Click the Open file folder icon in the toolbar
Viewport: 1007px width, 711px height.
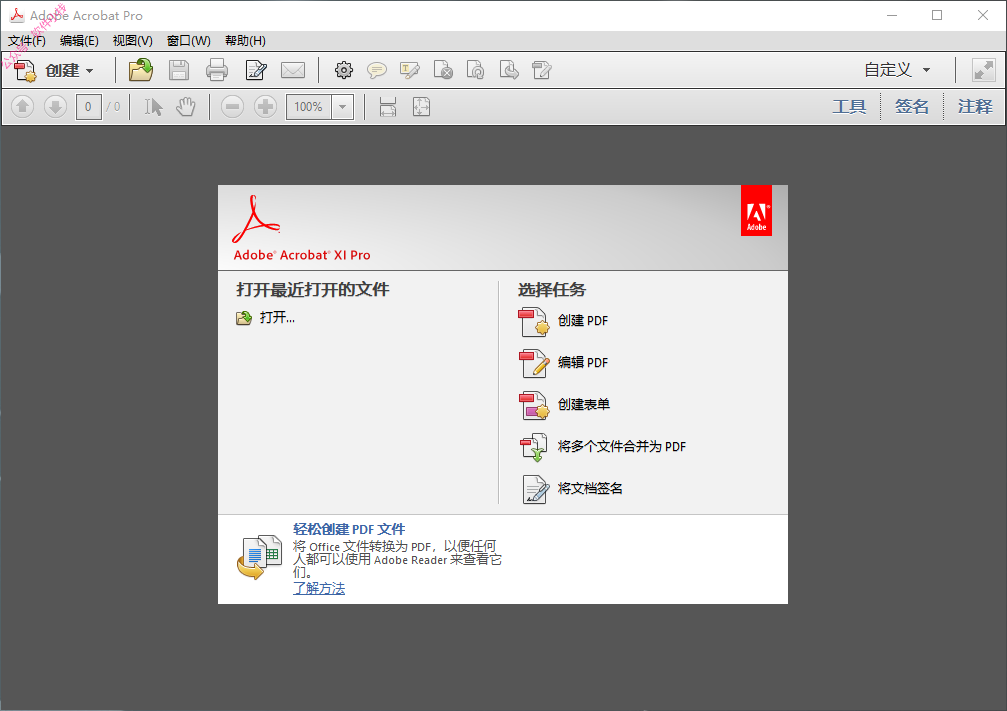(141, 70)
